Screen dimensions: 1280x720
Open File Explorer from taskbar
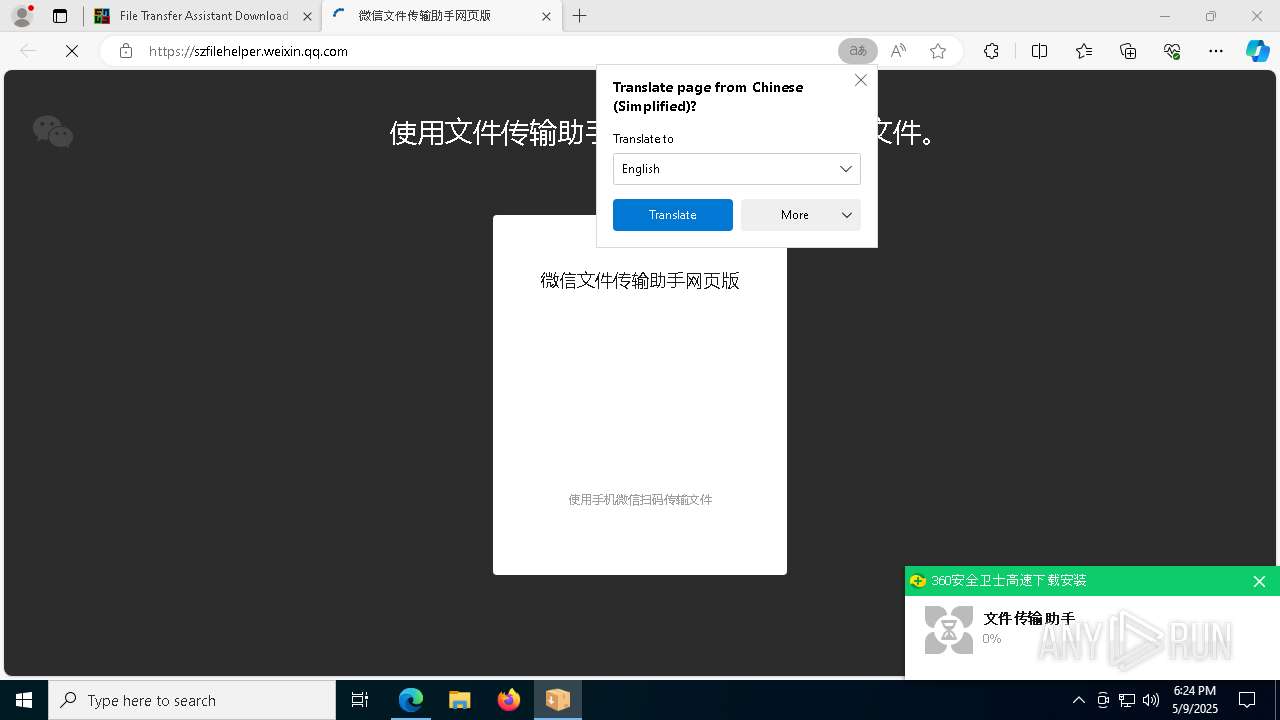pos(460,700)
